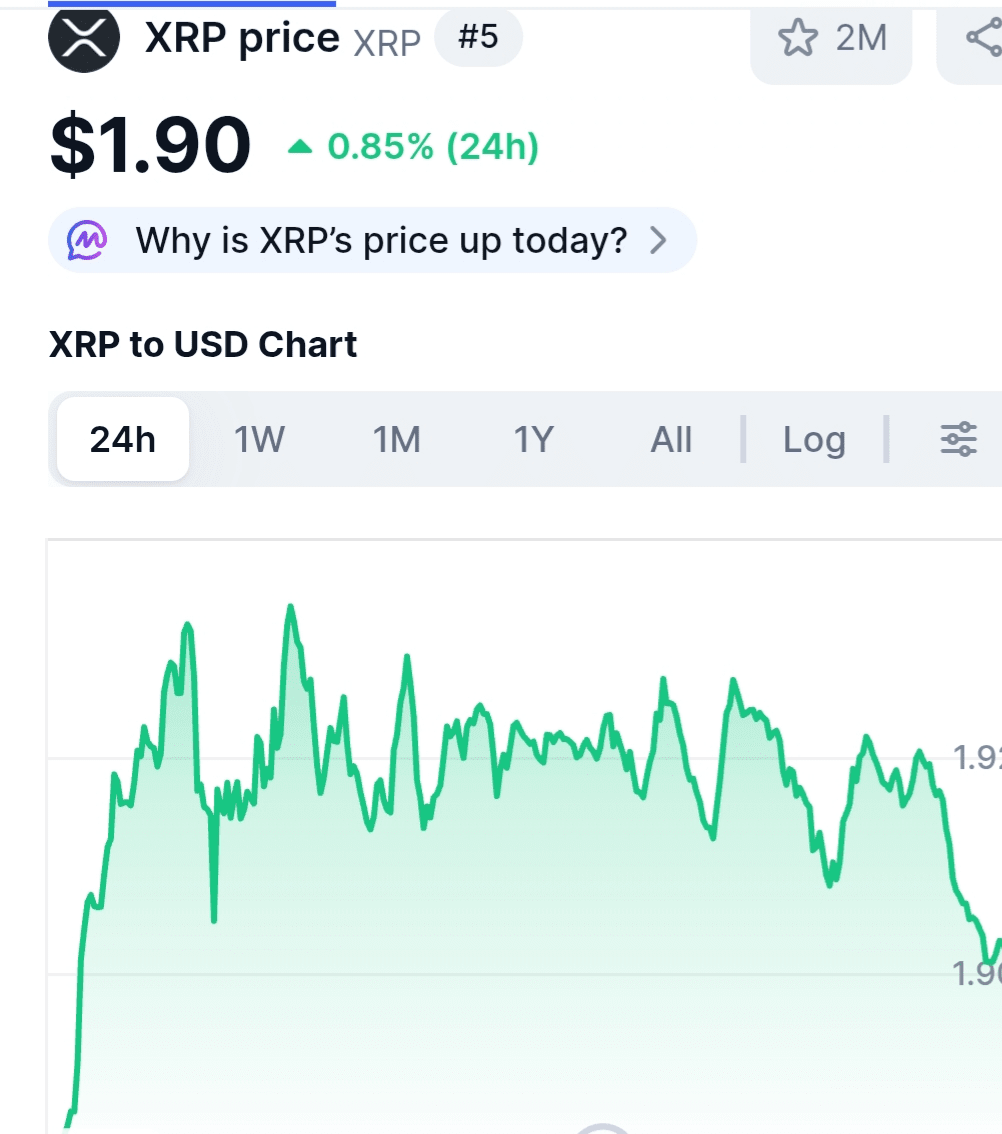Add XRP to watchlist with star icon
The width and height of the screenshot is (1002, 1134).
(798, 38)
